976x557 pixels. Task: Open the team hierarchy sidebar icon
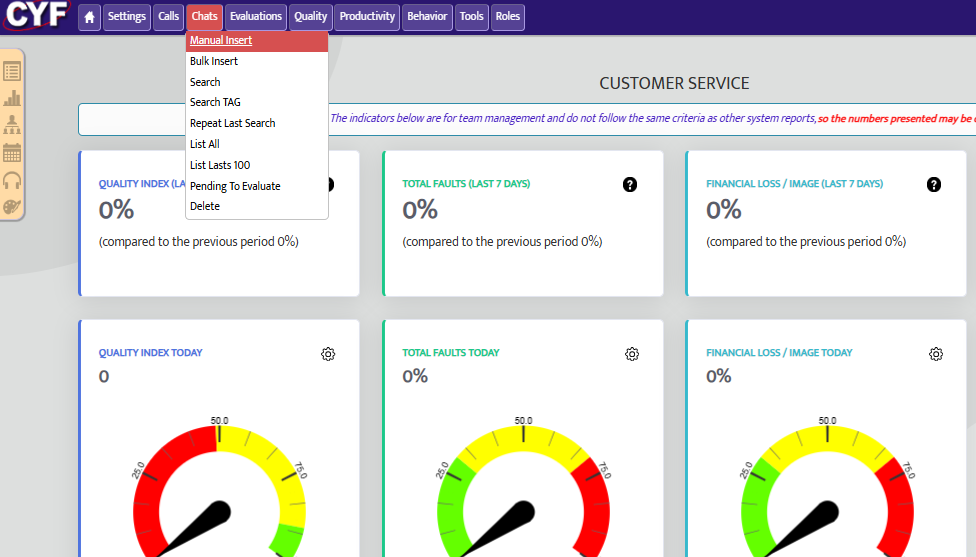point(12,125)
